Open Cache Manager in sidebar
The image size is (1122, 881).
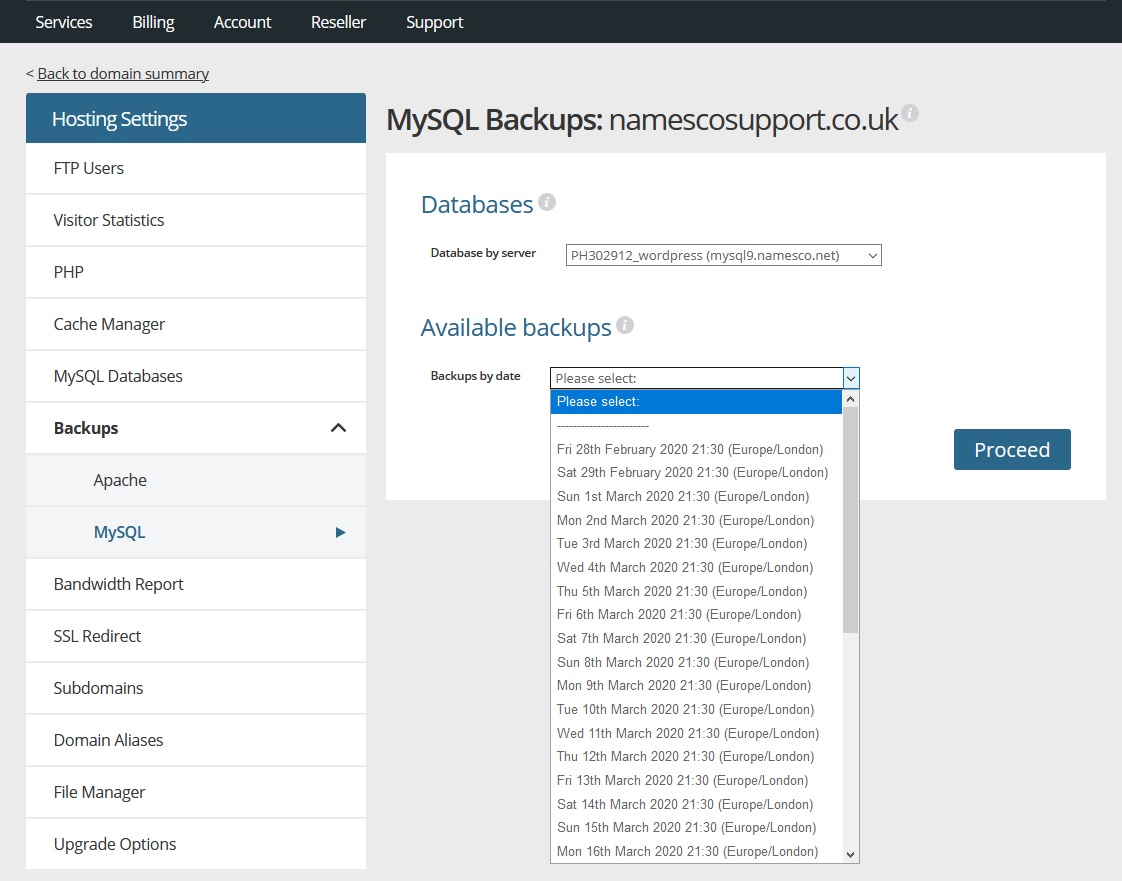(x=196, y=324)
